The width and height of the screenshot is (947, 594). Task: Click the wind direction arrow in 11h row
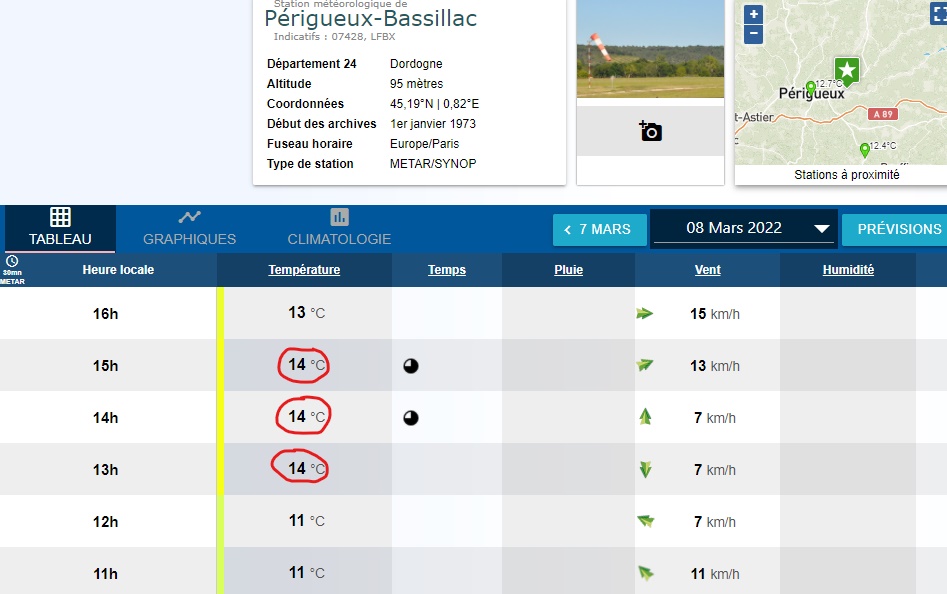pyautogui.click(x=646, y=573)
